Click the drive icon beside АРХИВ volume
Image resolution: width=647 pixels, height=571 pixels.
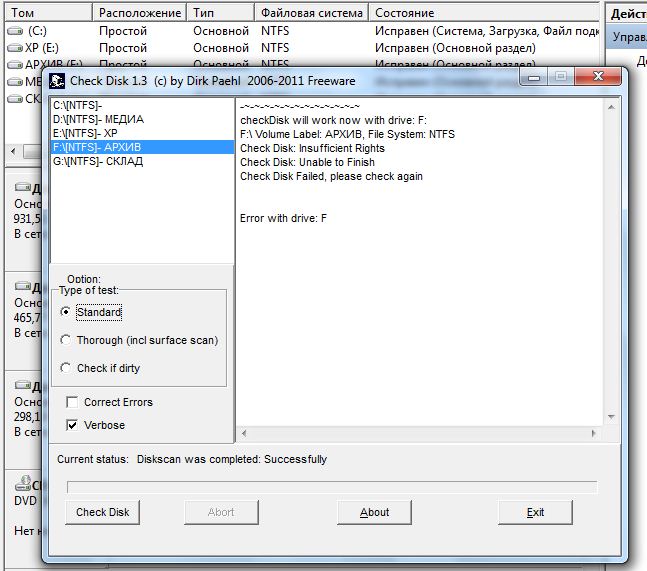[x=16, y=65]
